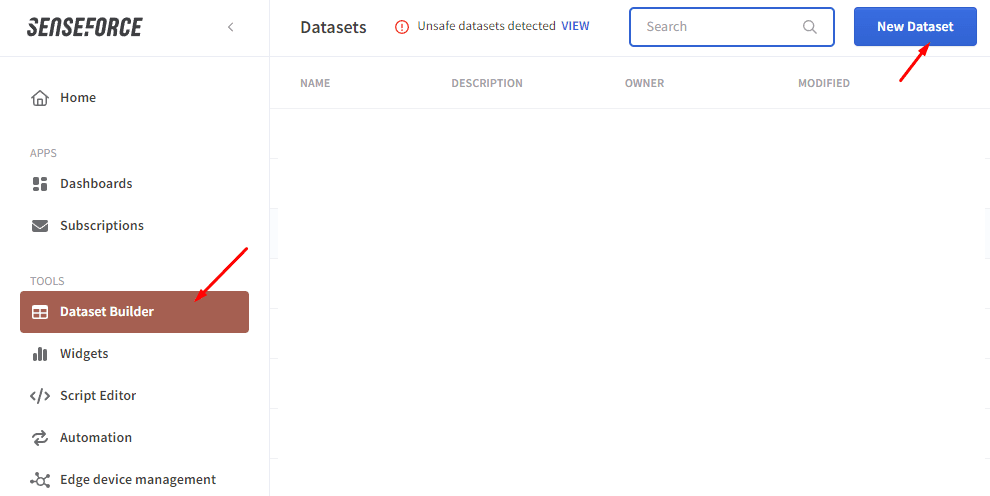Select Dataset Builder in the sidebar
This screenshot has height=496, width=990.
pos(134,312)
